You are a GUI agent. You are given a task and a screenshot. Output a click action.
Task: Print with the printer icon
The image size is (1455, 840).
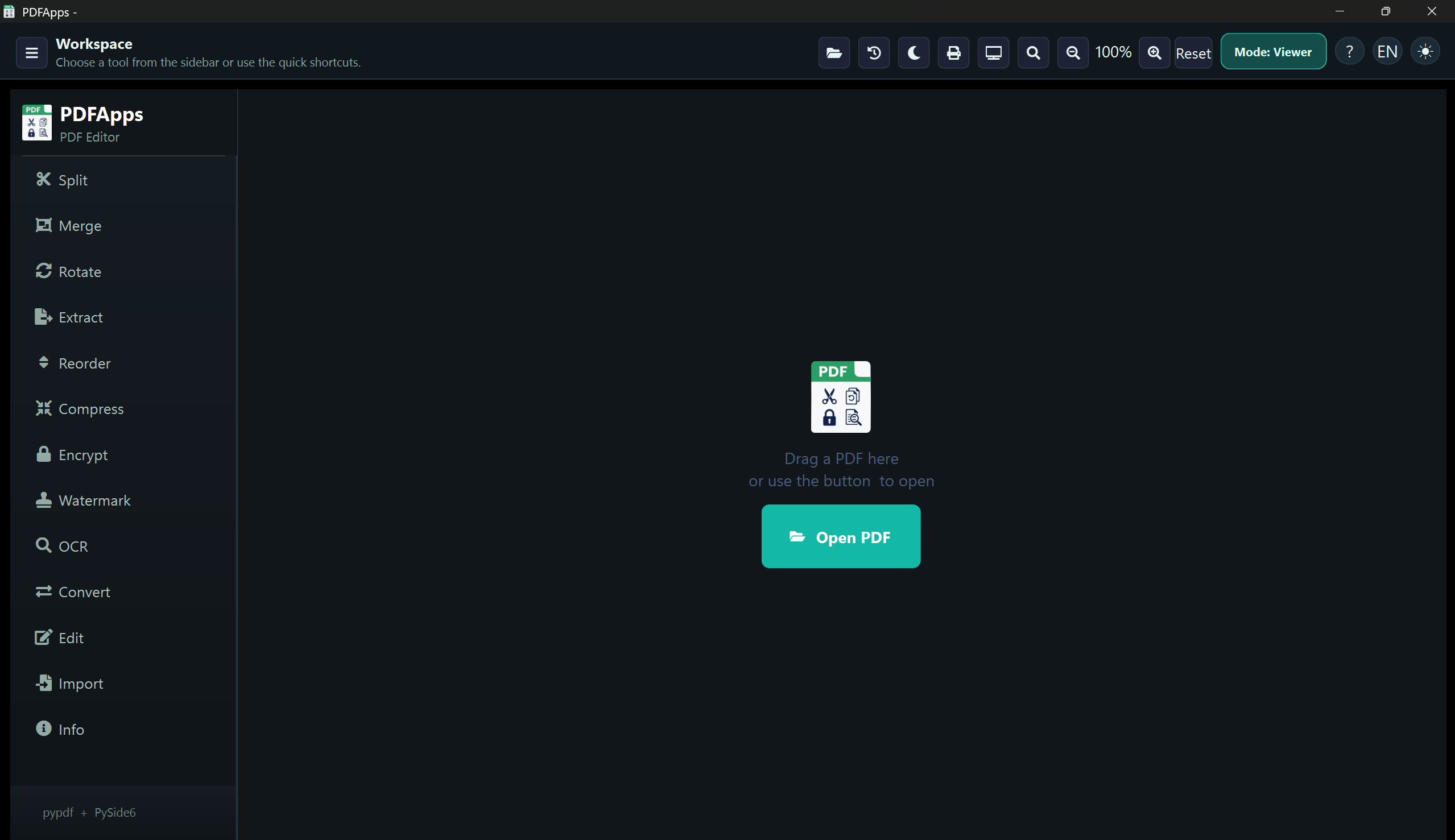tap(953, 52)
